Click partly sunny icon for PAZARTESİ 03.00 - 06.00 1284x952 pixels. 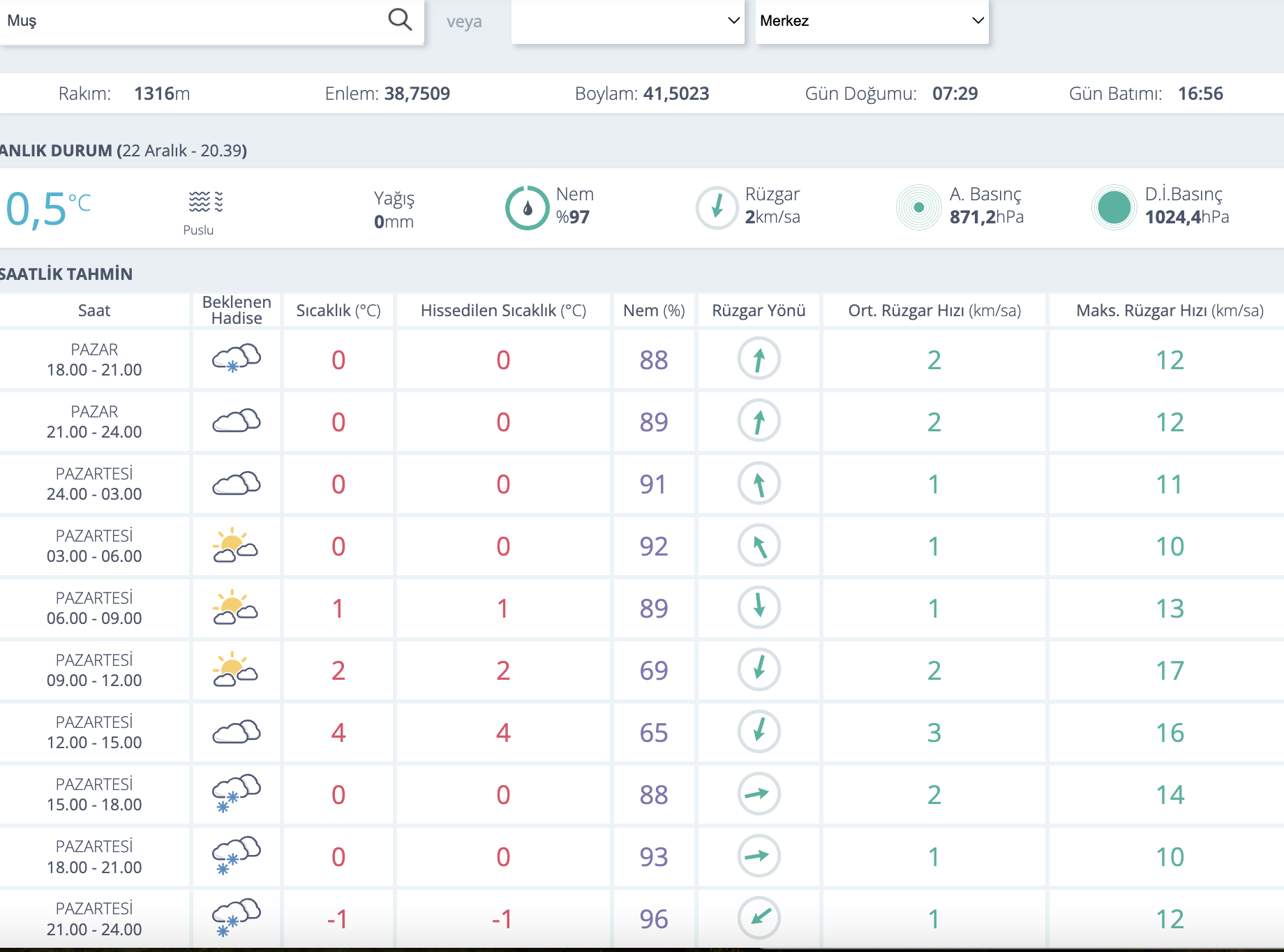coord(235,545)
